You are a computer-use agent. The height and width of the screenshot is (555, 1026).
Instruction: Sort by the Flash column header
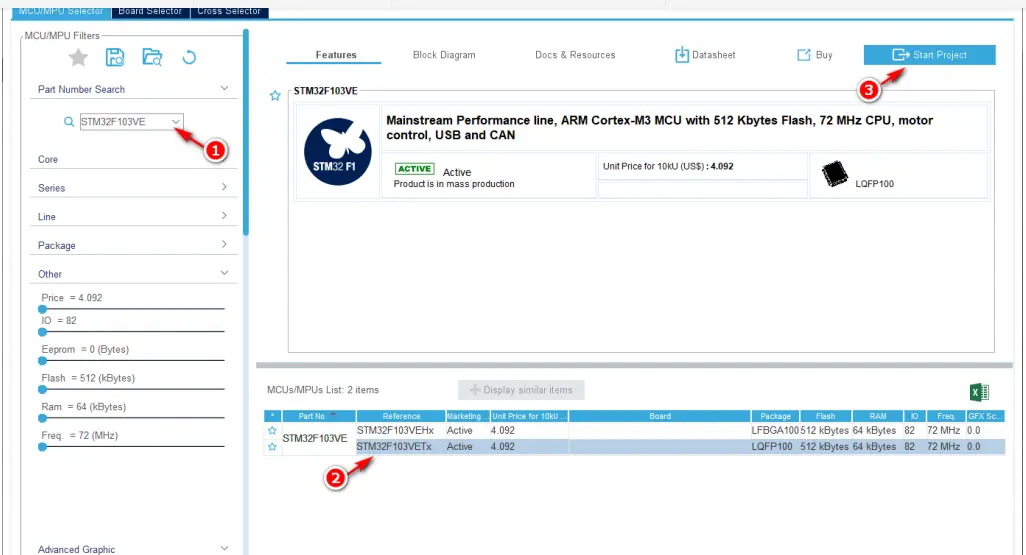[826, 416]
